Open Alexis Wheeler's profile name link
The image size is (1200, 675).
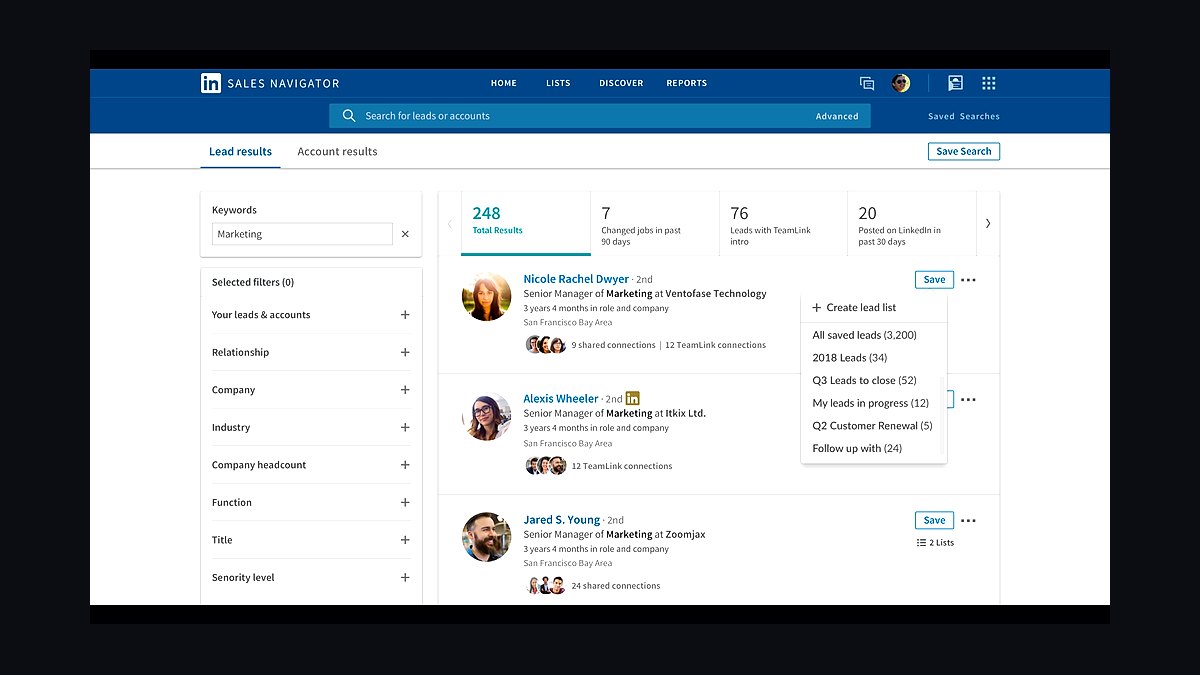click(561, 398)
